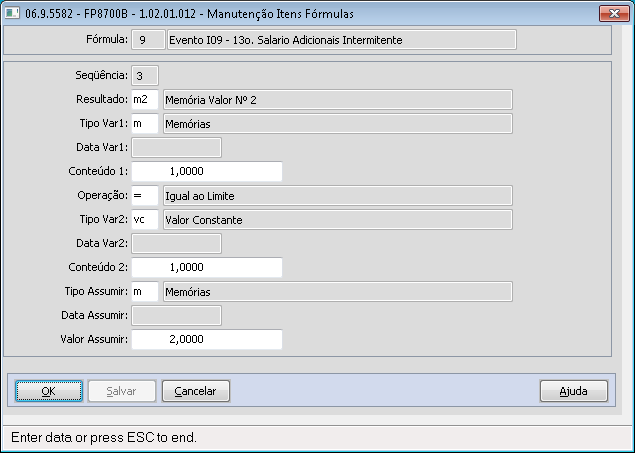Image resolution: width=635 pixels, height=453 pixels.
Task: Click the Data Assumir field
Action: (x=177, y=315)
